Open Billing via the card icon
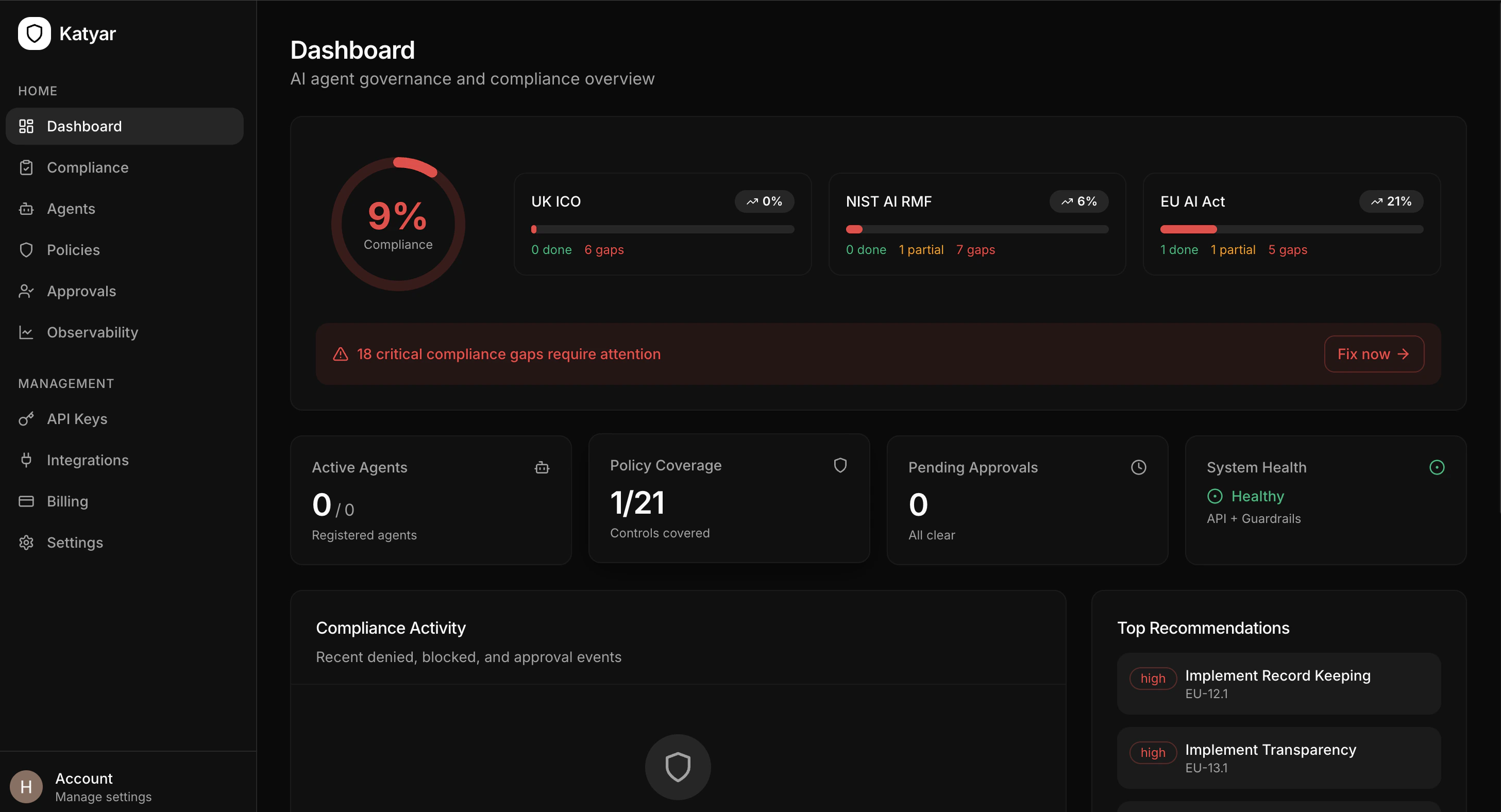The image size is (1501, 812). [x=27, y=501]
